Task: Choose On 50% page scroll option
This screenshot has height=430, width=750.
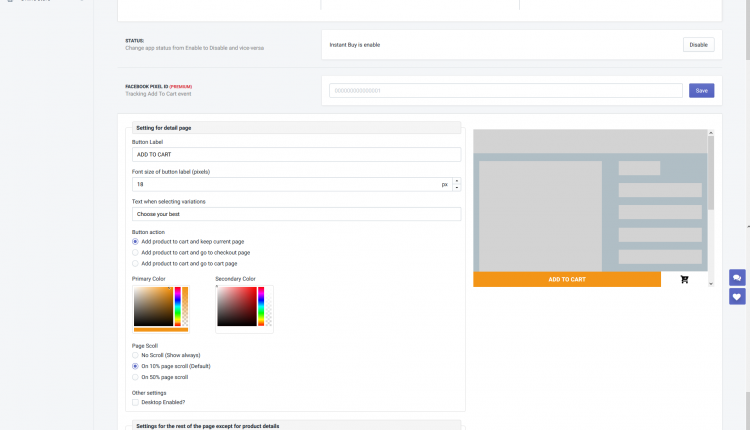Action: pos(135,377)
